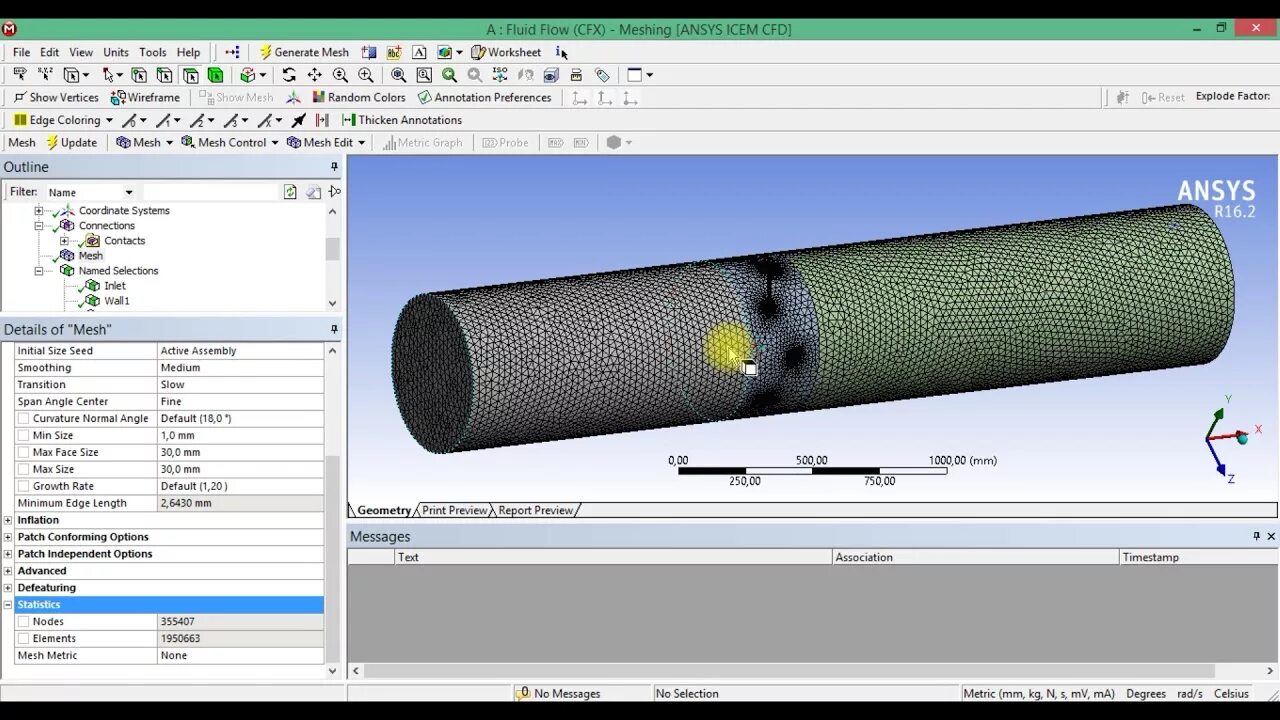
Task: Toggle the Growth Rate checkbox
Action: 23,486
